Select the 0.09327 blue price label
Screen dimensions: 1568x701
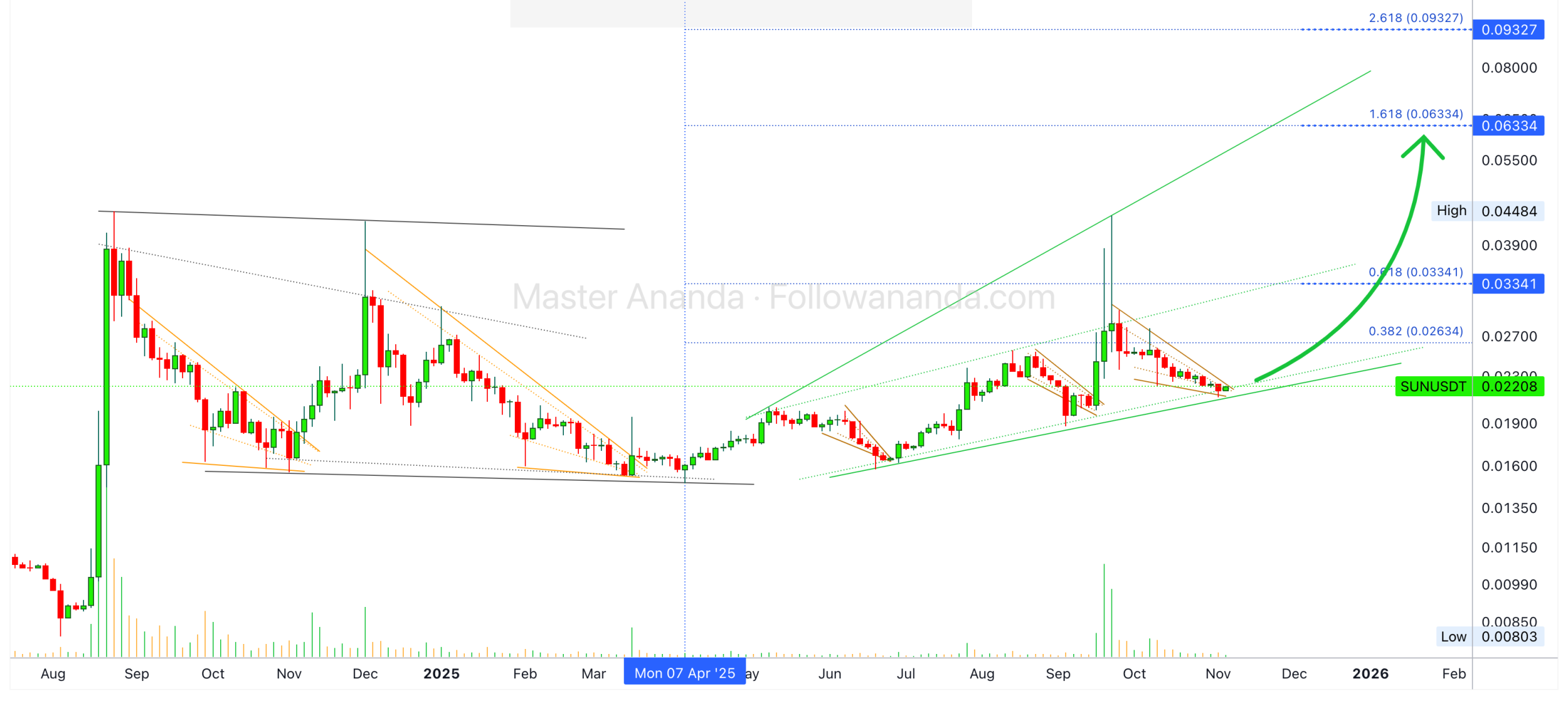tap(1508, 29)
